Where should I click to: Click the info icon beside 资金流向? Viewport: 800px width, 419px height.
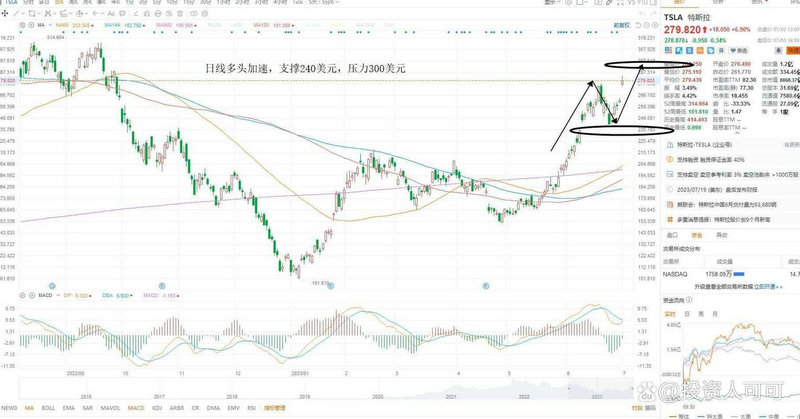pyautogui.click(x=689, y=300)
